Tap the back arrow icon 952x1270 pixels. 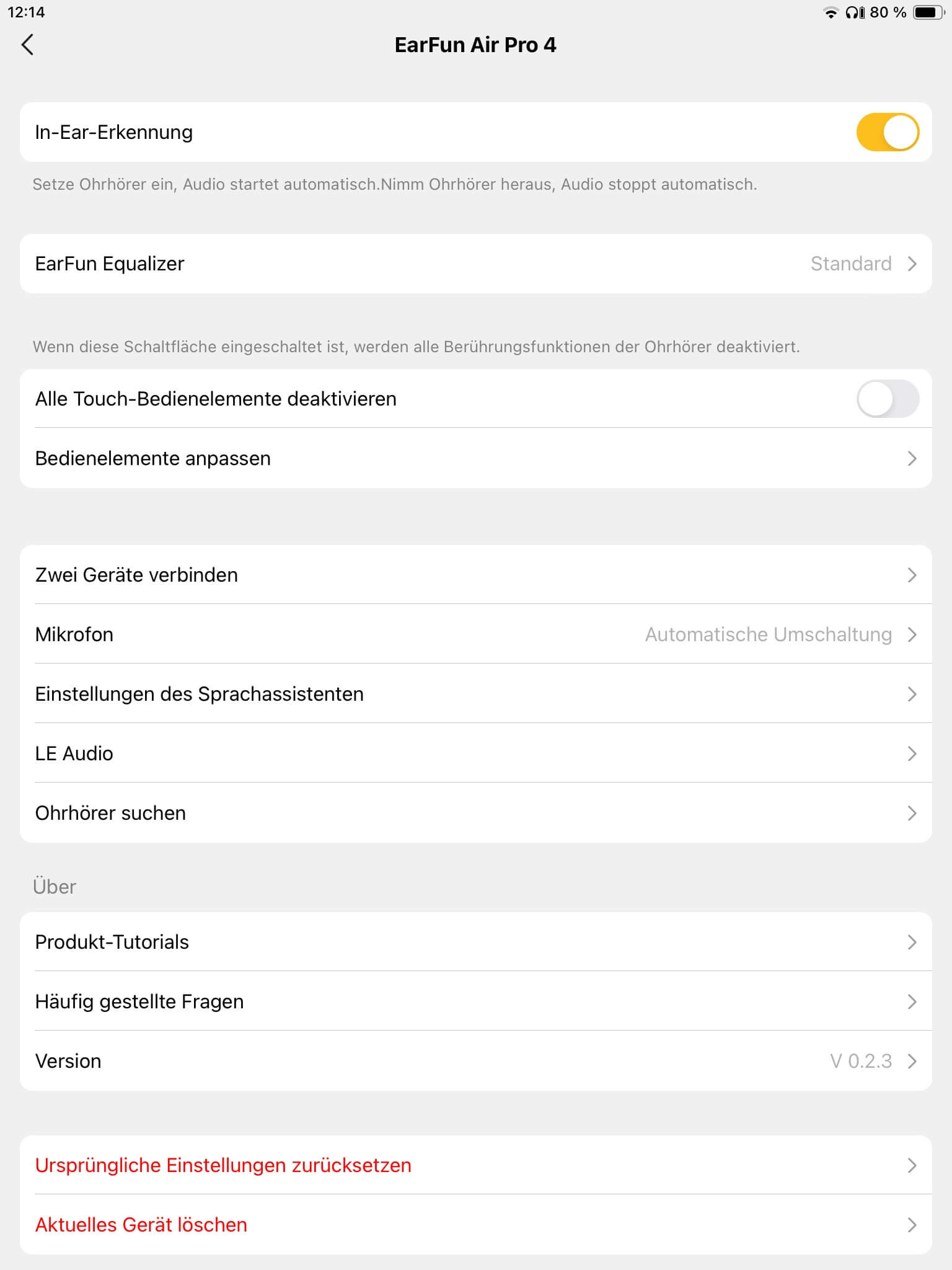click(x=27, y=45)
